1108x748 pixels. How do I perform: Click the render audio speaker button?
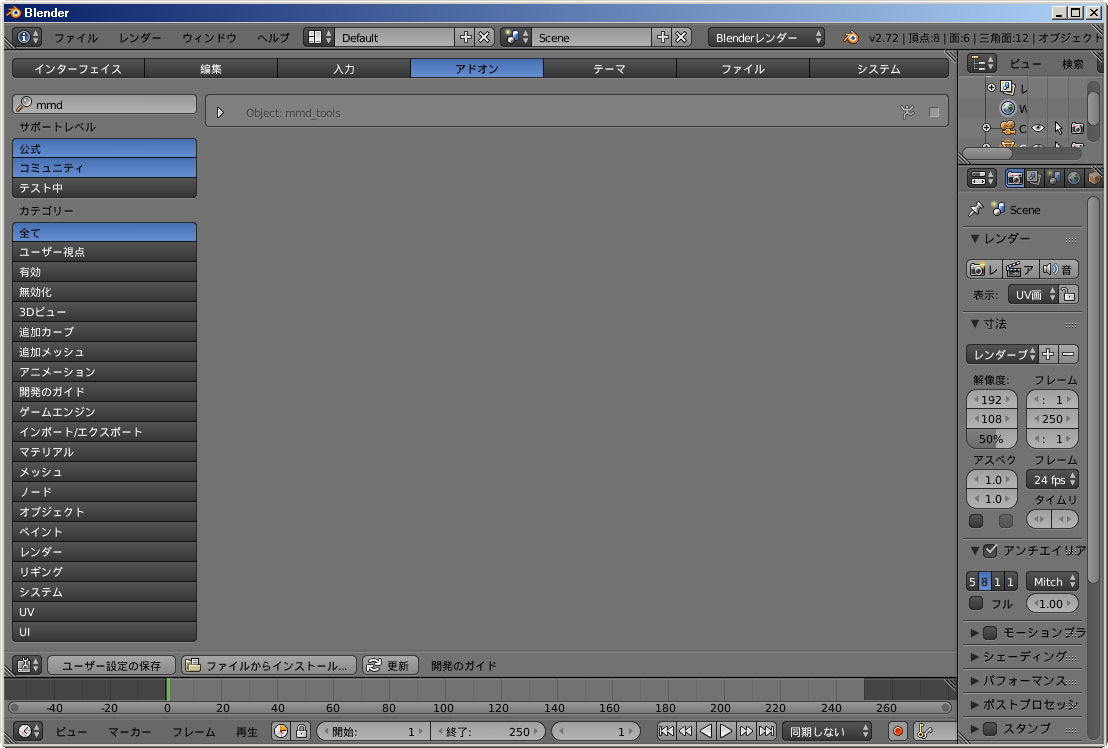1058,269
